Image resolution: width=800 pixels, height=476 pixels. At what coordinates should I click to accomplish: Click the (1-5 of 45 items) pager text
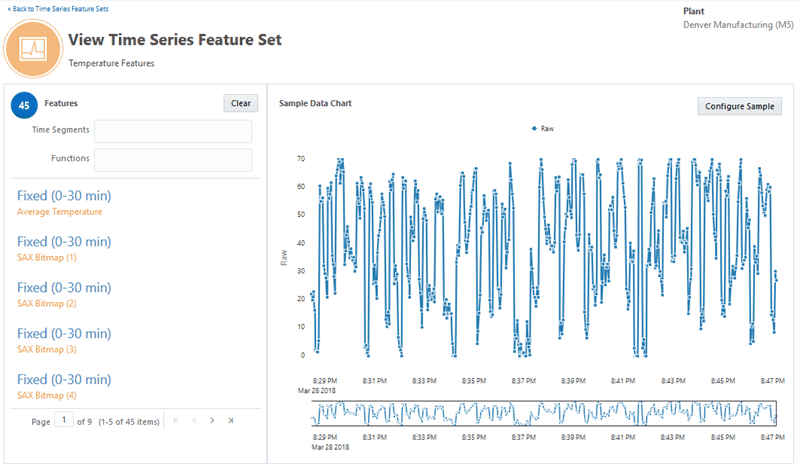[129, 422]
